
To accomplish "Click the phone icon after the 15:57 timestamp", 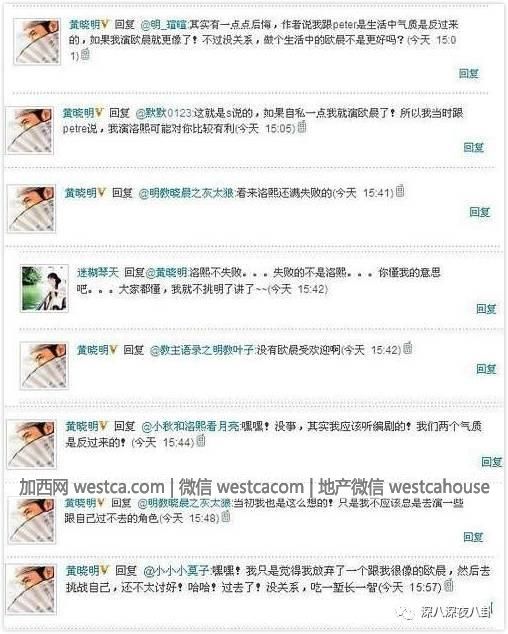I will click(448, 585).
